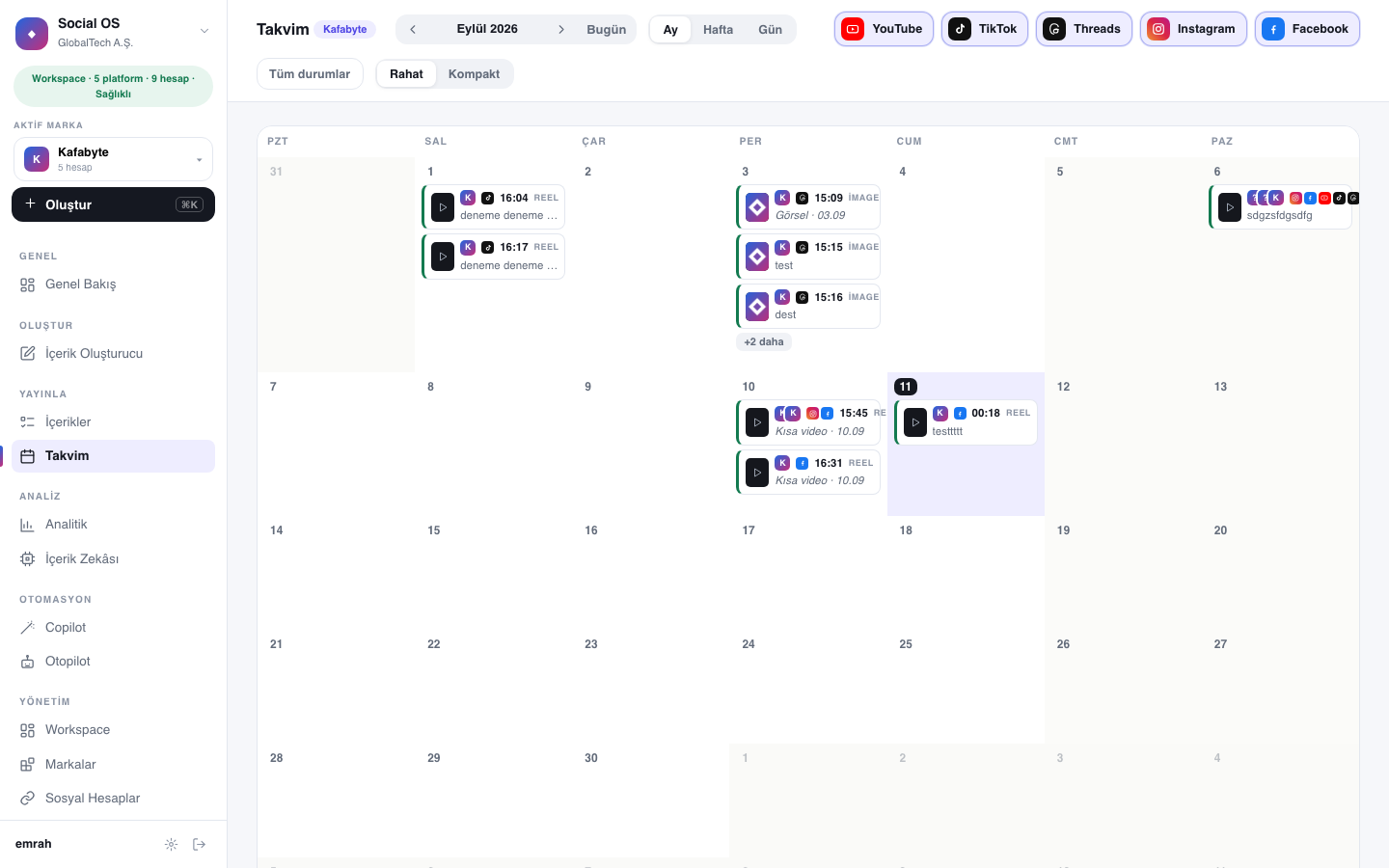Toggle YouTube platform filter

click(884, 29)
